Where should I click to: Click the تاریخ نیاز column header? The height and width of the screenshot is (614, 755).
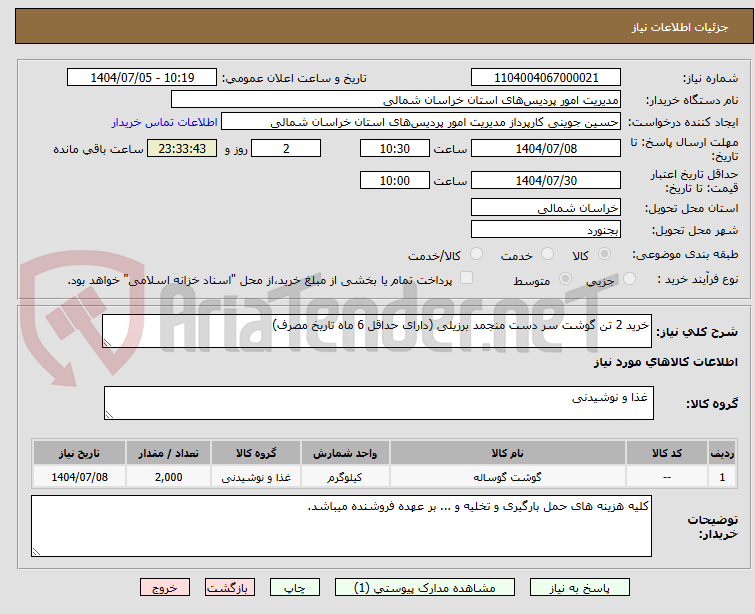(x=80, y=453)
